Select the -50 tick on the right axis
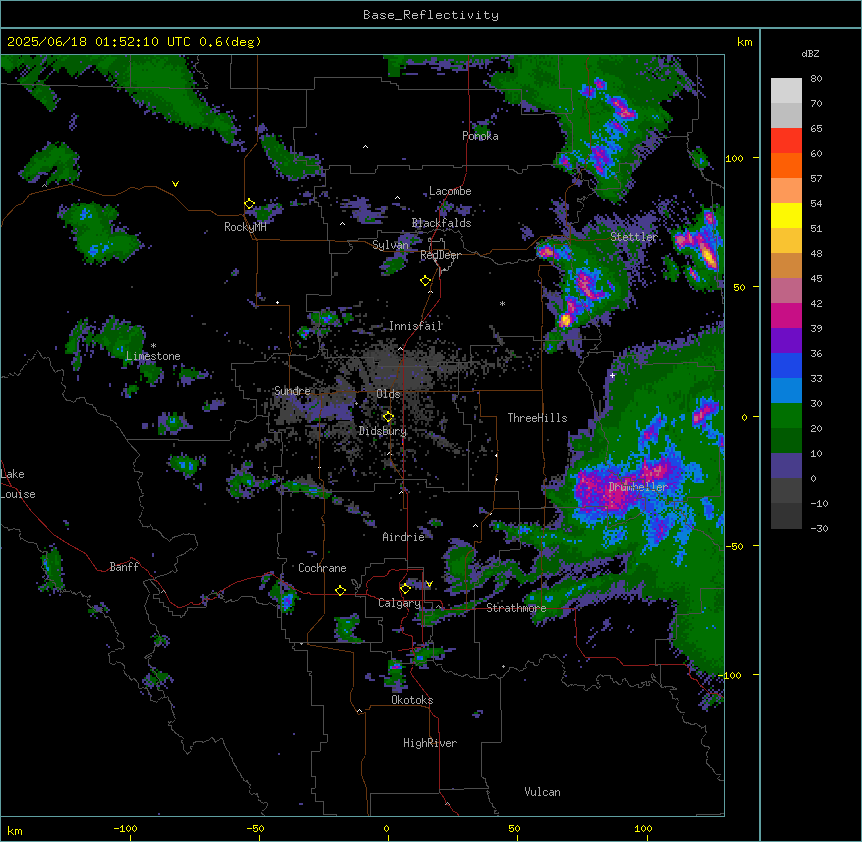862x842 pixels. [734, 546]
